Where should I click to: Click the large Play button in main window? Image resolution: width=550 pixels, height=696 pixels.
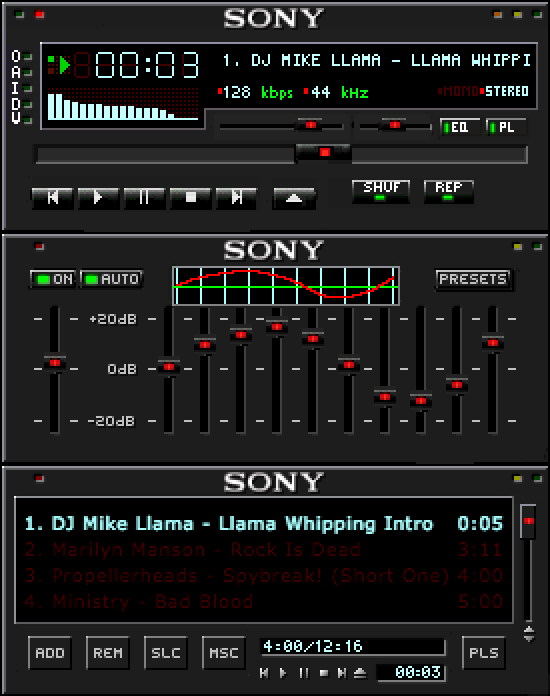98,197
